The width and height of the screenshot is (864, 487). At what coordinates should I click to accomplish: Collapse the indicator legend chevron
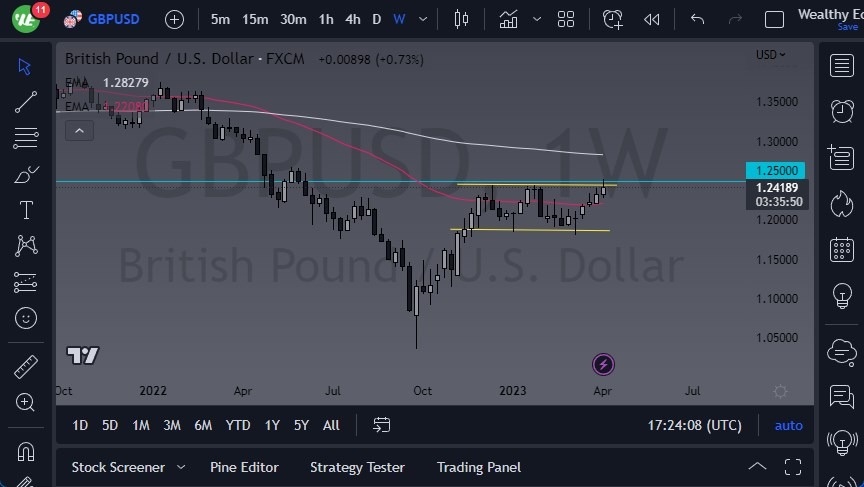pos(79,129)
